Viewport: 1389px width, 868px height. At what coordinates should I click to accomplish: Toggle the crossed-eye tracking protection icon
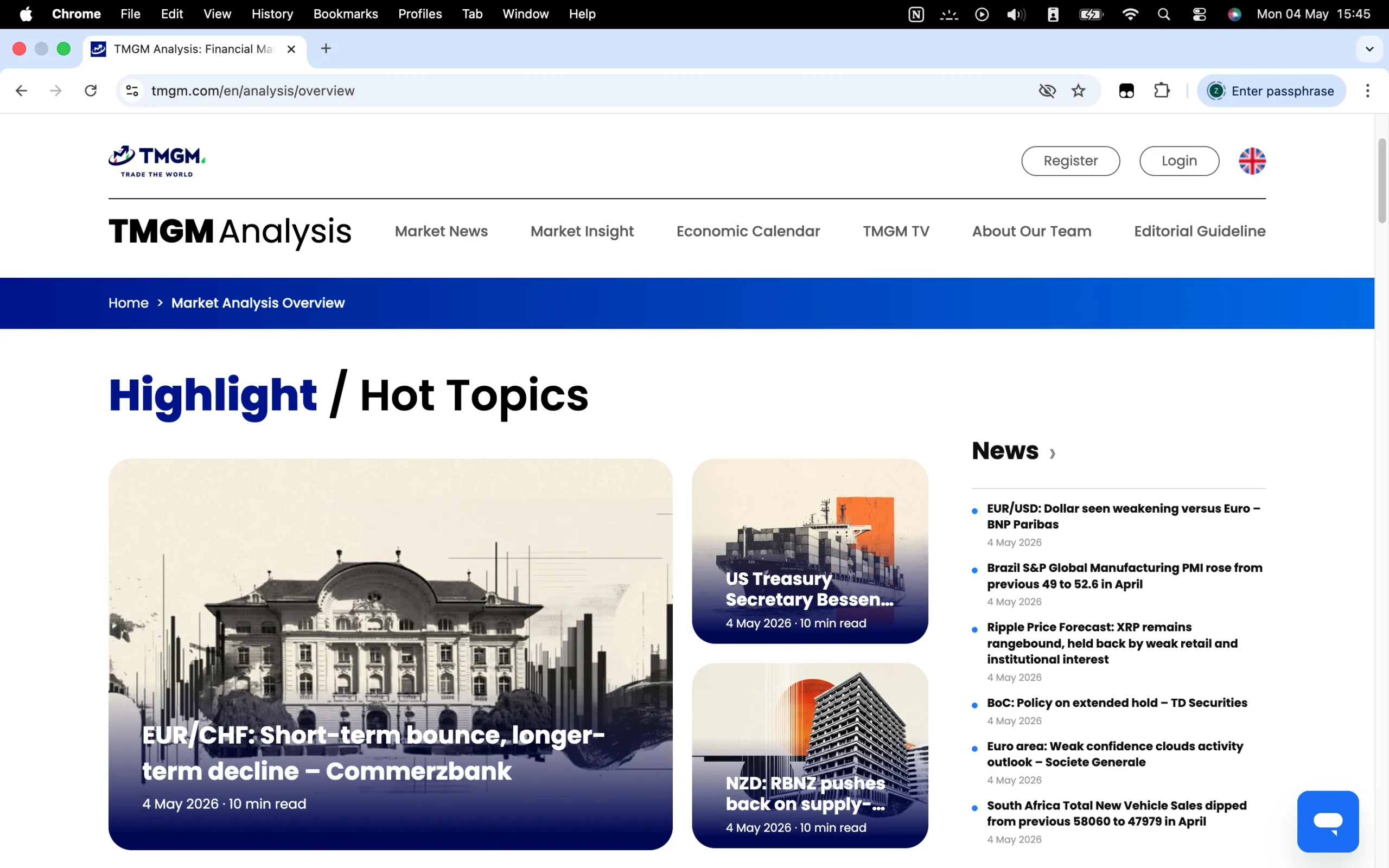[x=1047, y=91]
